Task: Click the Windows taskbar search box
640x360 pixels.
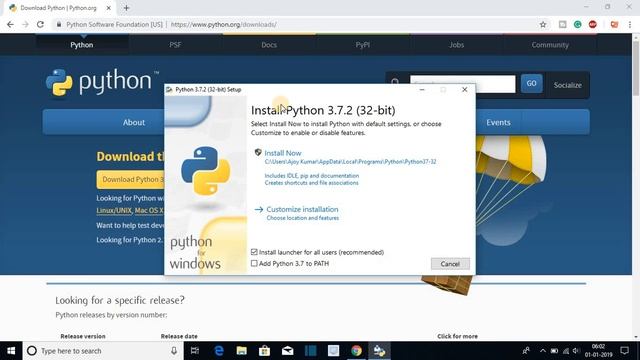Action: click(102, 351)
